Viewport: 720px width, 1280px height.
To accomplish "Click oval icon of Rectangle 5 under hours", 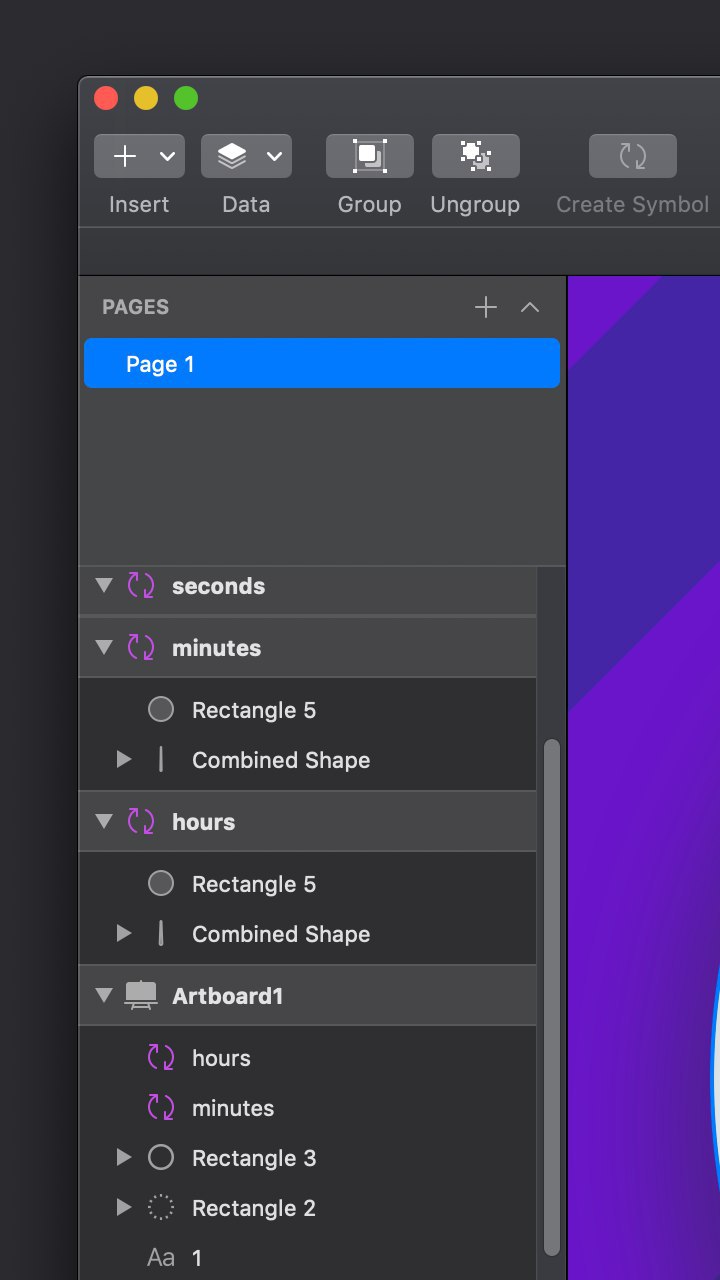I will click(x=161, y=884).
